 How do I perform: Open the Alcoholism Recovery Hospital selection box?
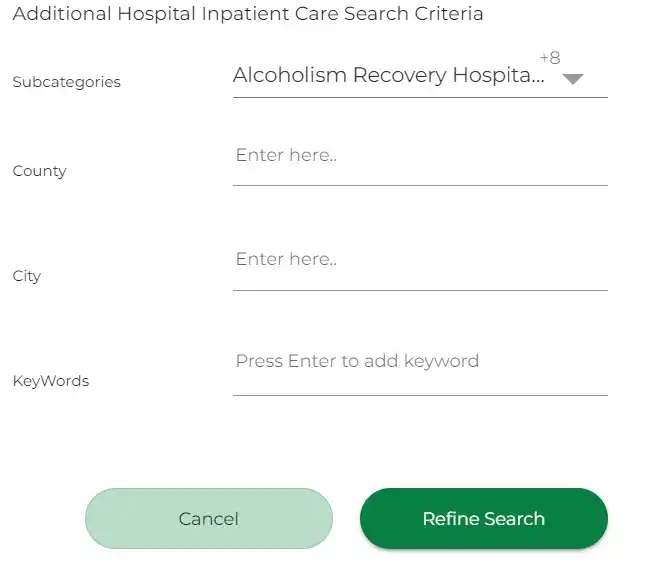(x=389, y=75)
